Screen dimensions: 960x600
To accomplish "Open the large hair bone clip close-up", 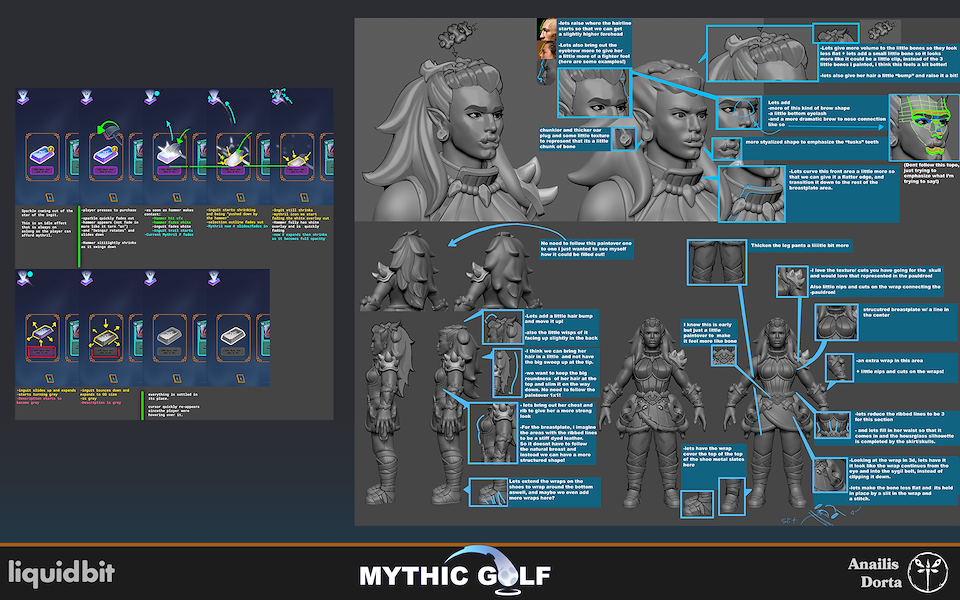I will pos(760,53).
